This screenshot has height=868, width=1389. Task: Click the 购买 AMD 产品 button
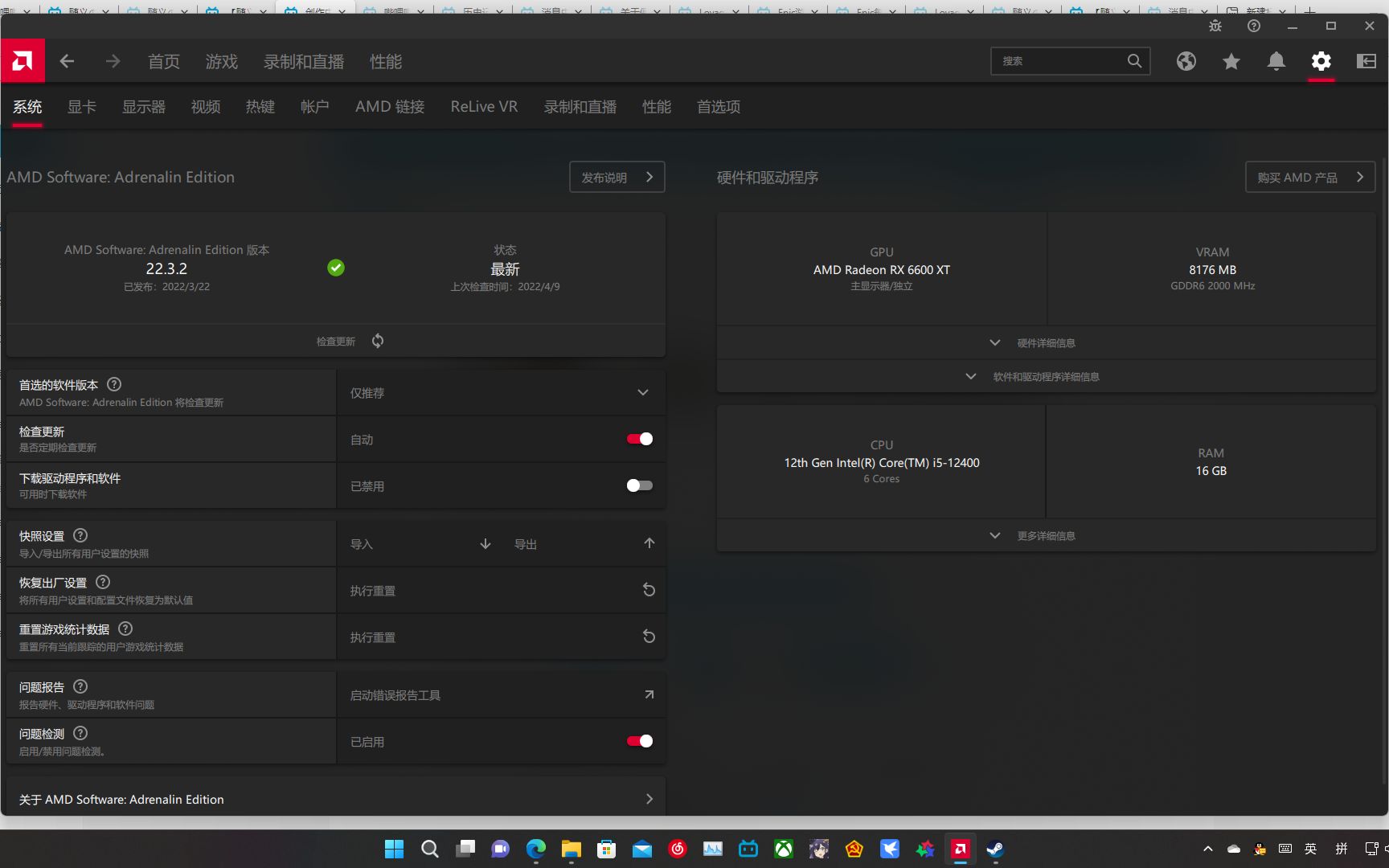pyautogui.click(x=1310, y=177)
